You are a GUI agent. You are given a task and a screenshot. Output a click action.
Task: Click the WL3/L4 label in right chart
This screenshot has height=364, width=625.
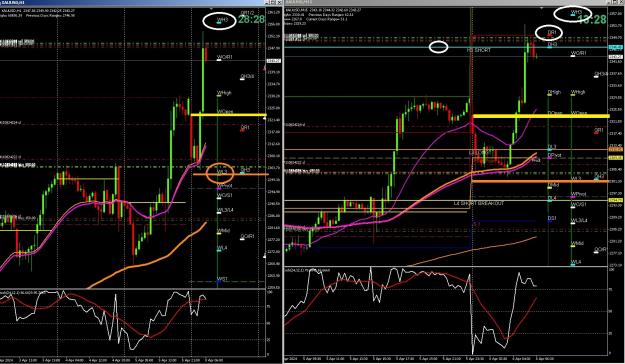(x=579, y=220)
